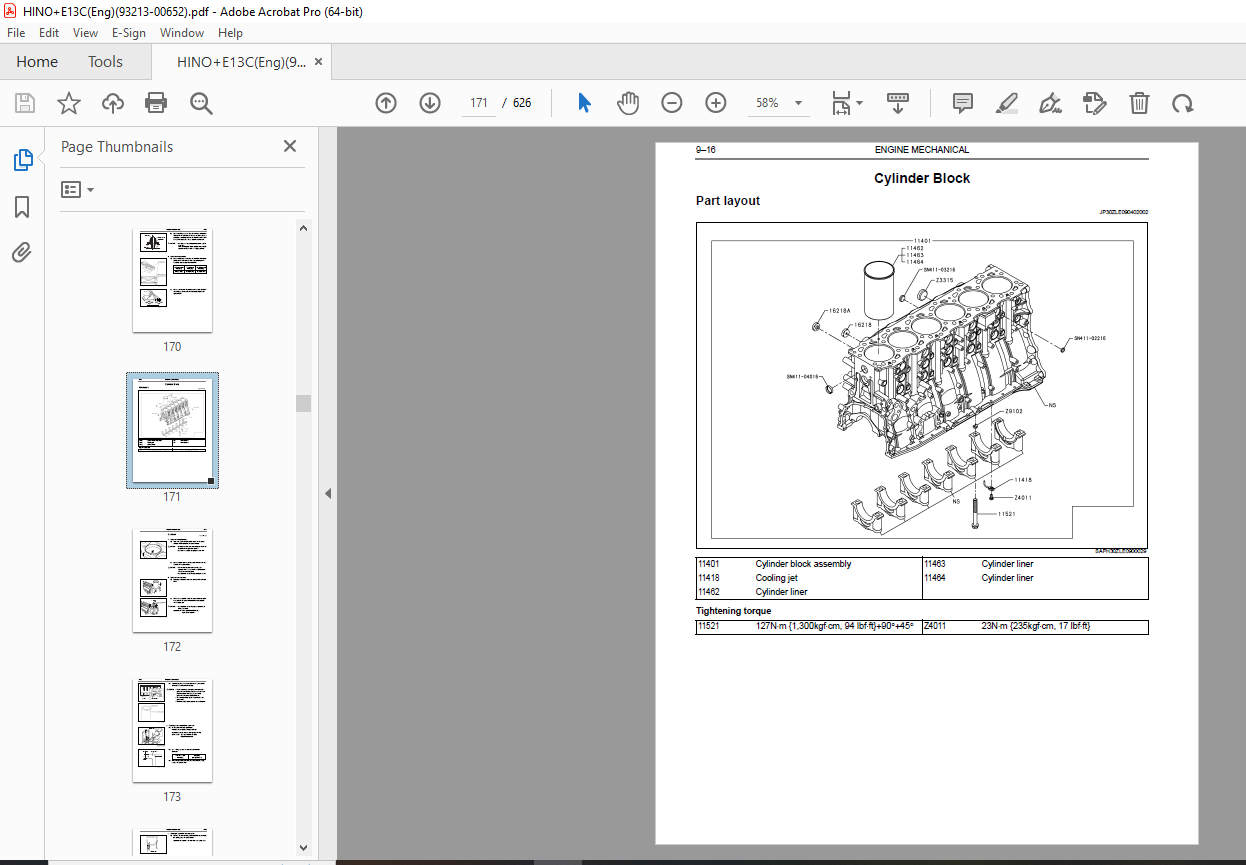Viewport: 1246px width, 865px height.
Task: Select the HINO+E13C(Eng) document tab
Action: [241, 61]
